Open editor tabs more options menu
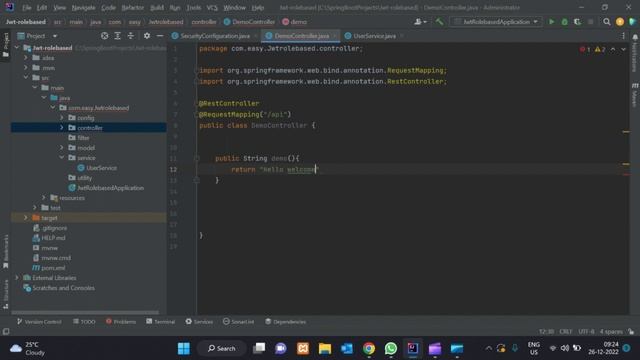Screen dimensions: 640x360 (623, 36)
